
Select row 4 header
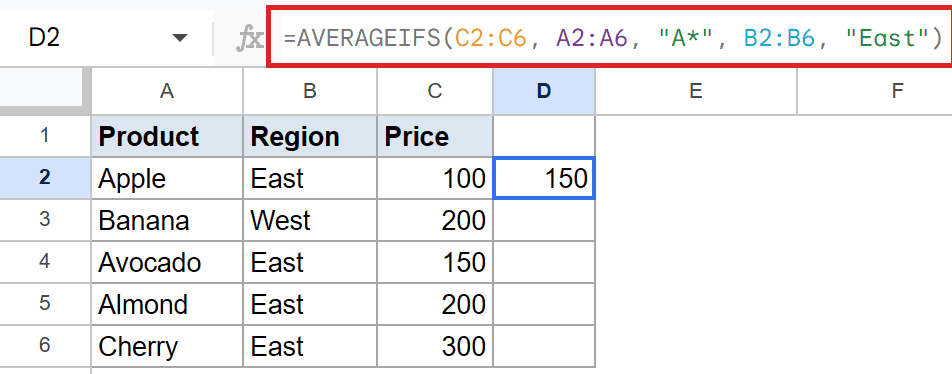pos(45,262)
